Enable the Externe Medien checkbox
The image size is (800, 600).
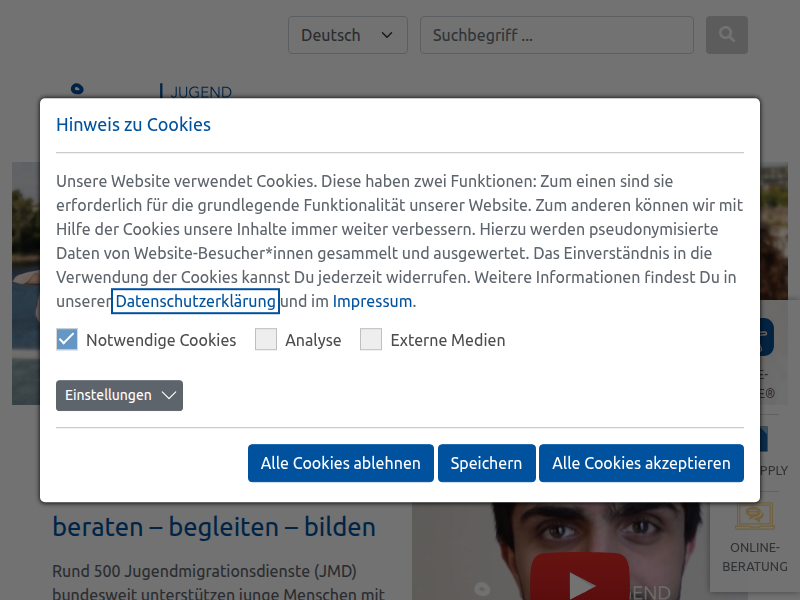371,339
